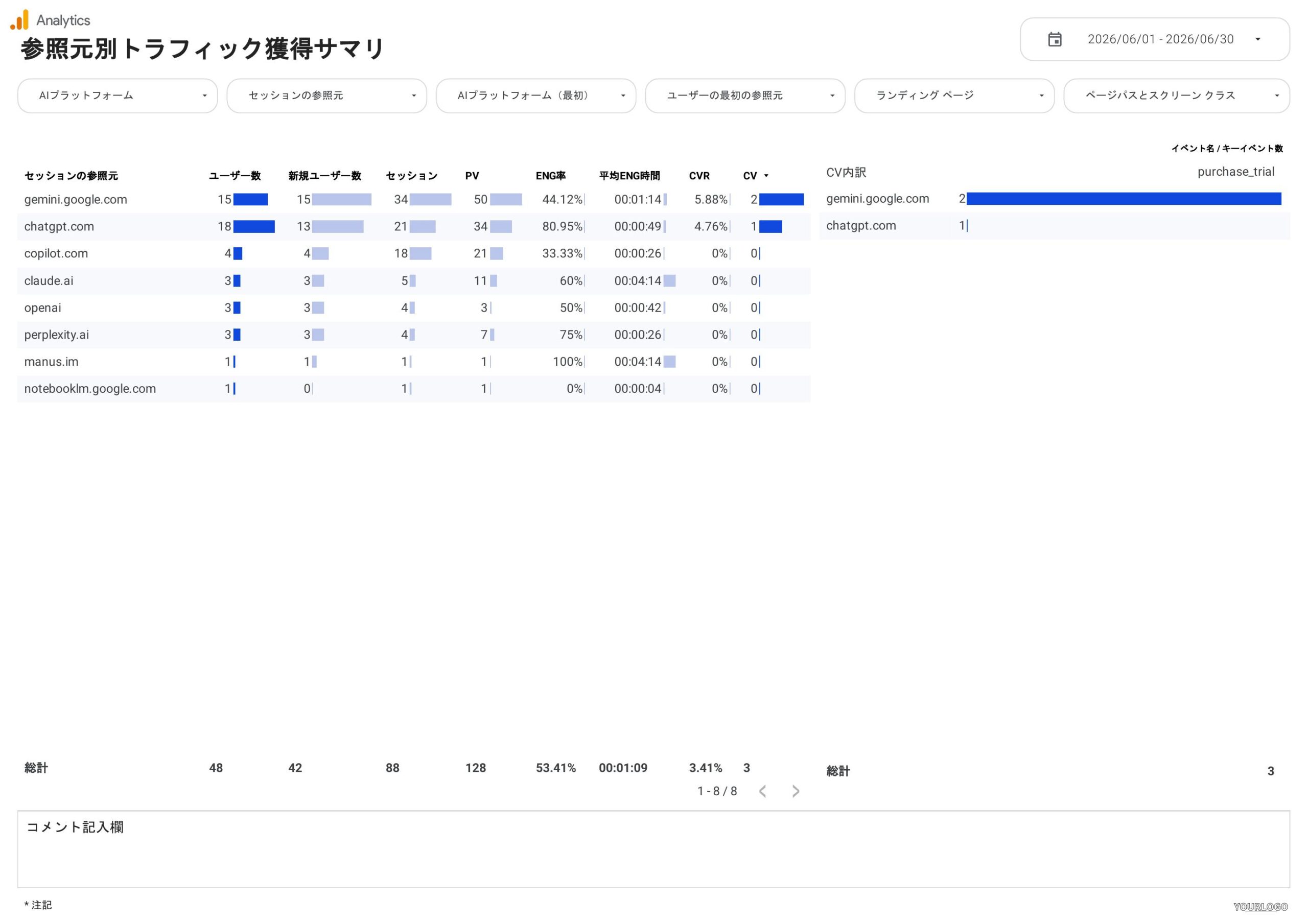Click the コメント記入欄 comment box
Image resolution: width=1308 pixels, height=924 pixels.
pos(653,849)
